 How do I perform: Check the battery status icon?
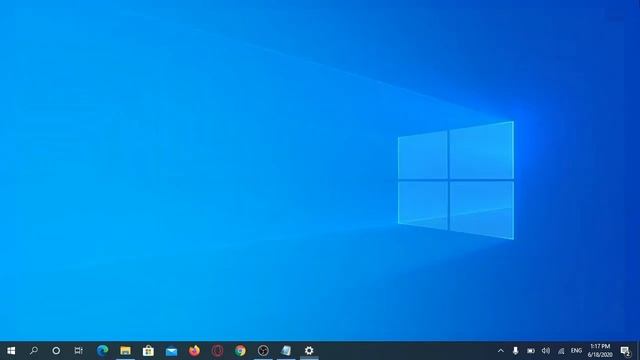coord(531,351)
